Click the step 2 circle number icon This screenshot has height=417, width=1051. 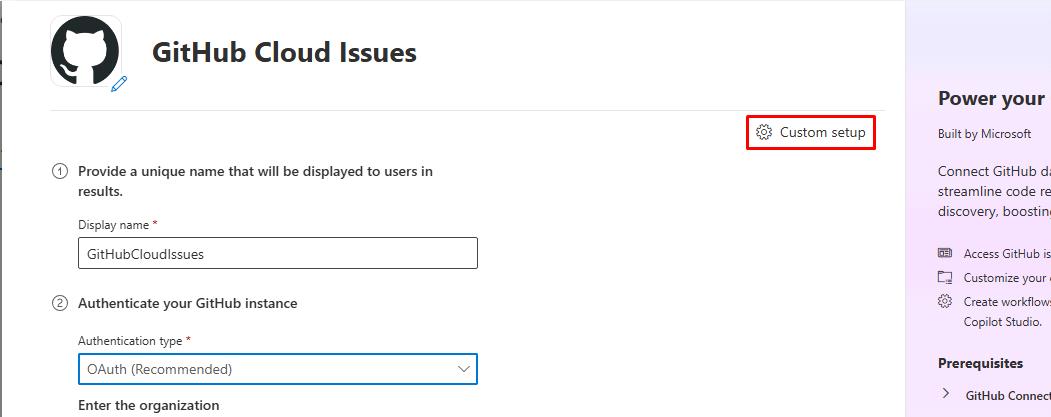tap(60, 304)
